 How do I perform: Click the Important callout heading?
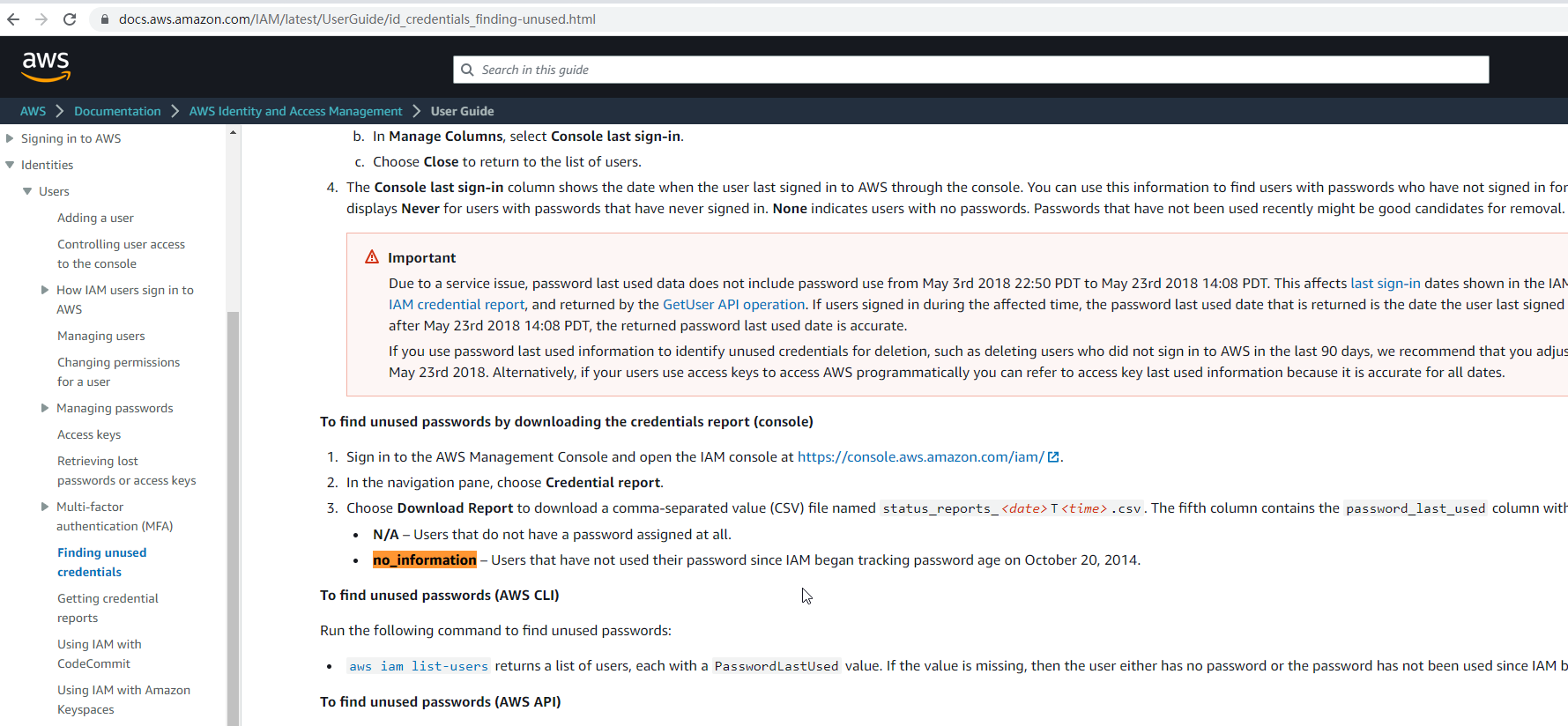[x=421, y=257]
